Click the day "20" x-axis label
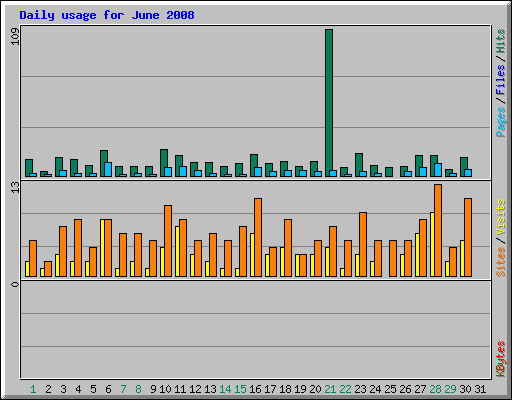 pyautogui.click(x=315, y=389)
